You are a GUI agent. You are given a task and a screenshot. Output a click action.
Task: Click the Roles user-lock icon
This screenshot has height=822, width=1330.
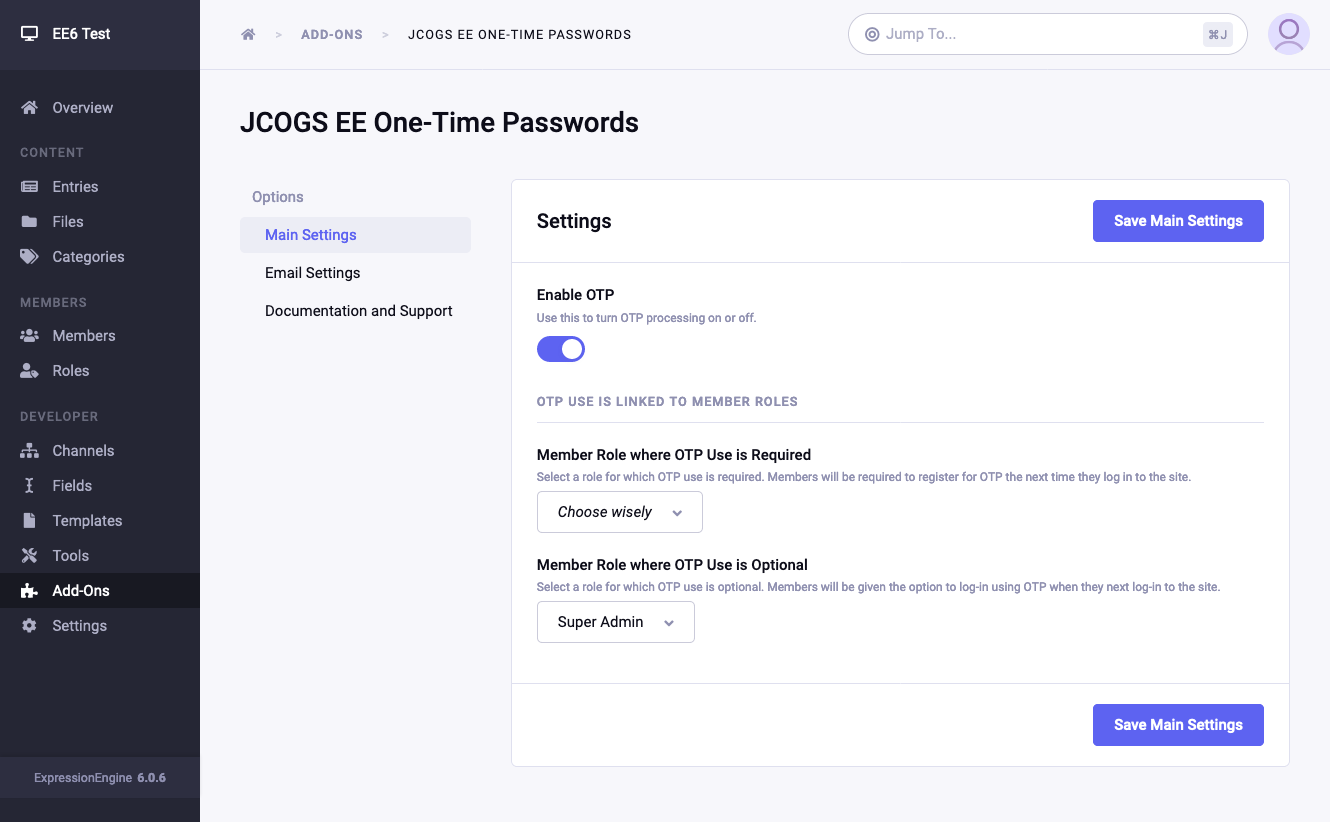[29, 371]
